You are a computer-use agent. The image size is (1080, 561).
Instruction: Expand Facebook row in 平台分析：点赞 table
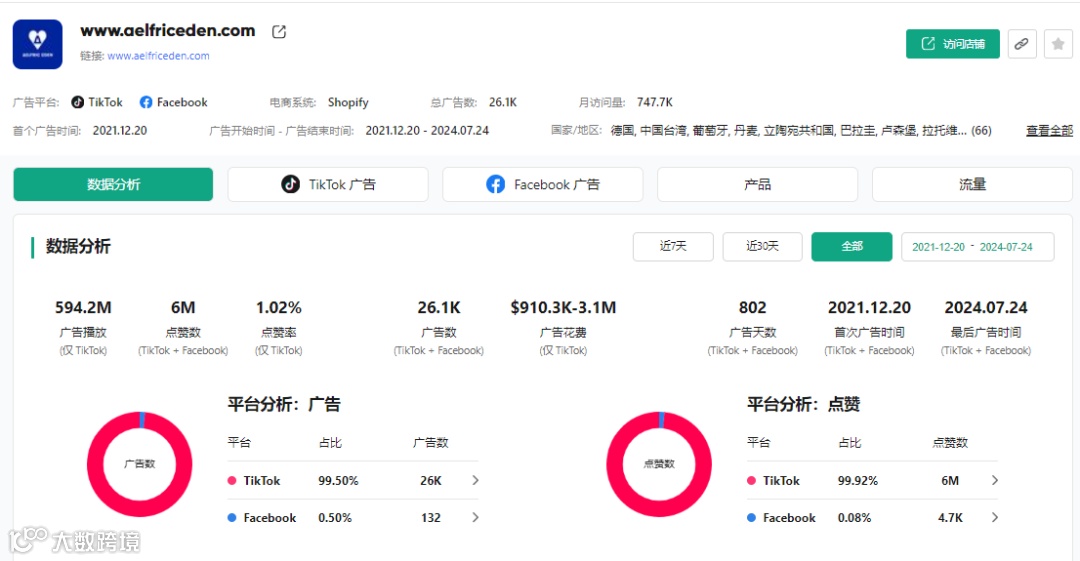995,518
